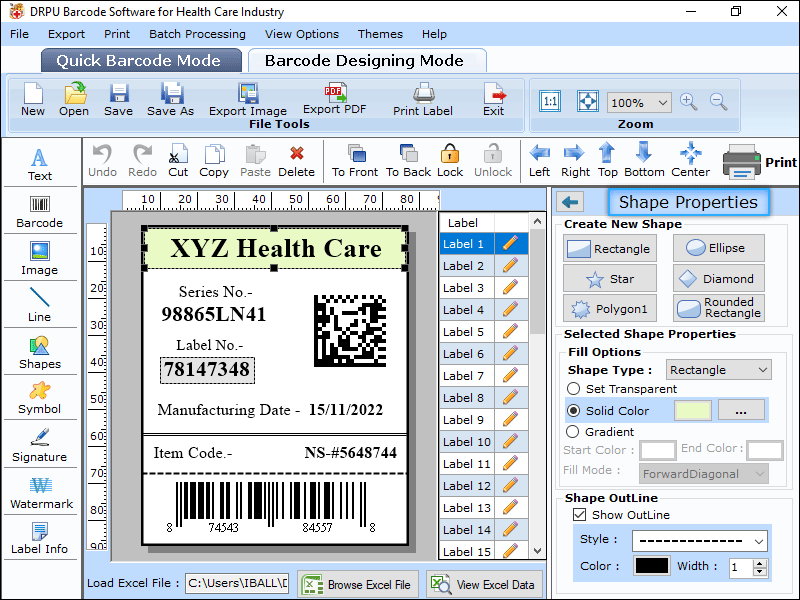Screen dimensions: 800x600
Task: Click Print Label icon
Action: coord(423,99)
